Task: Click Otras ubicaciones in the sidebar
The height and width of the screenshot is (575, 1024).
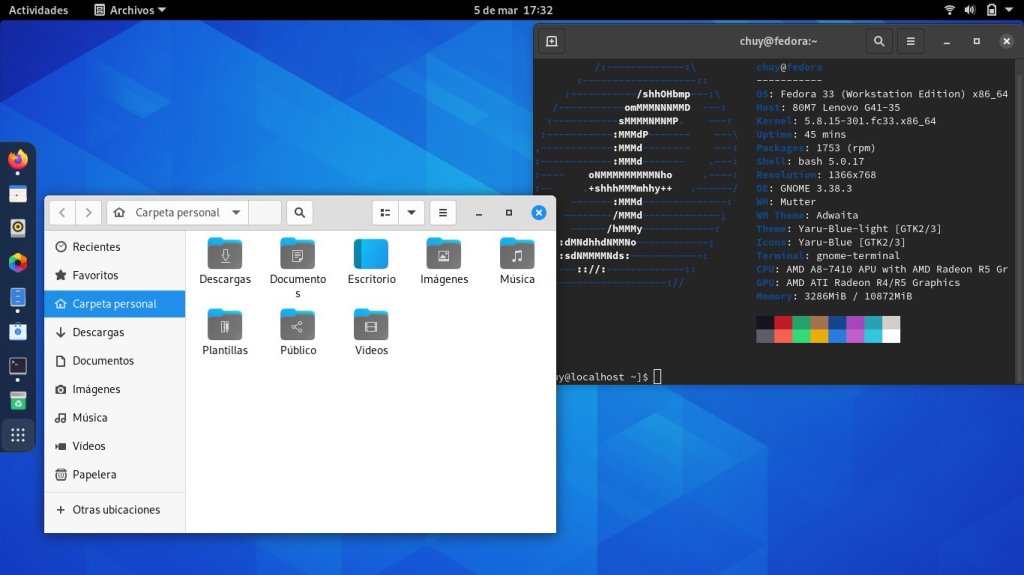Action: pos(115,510)
